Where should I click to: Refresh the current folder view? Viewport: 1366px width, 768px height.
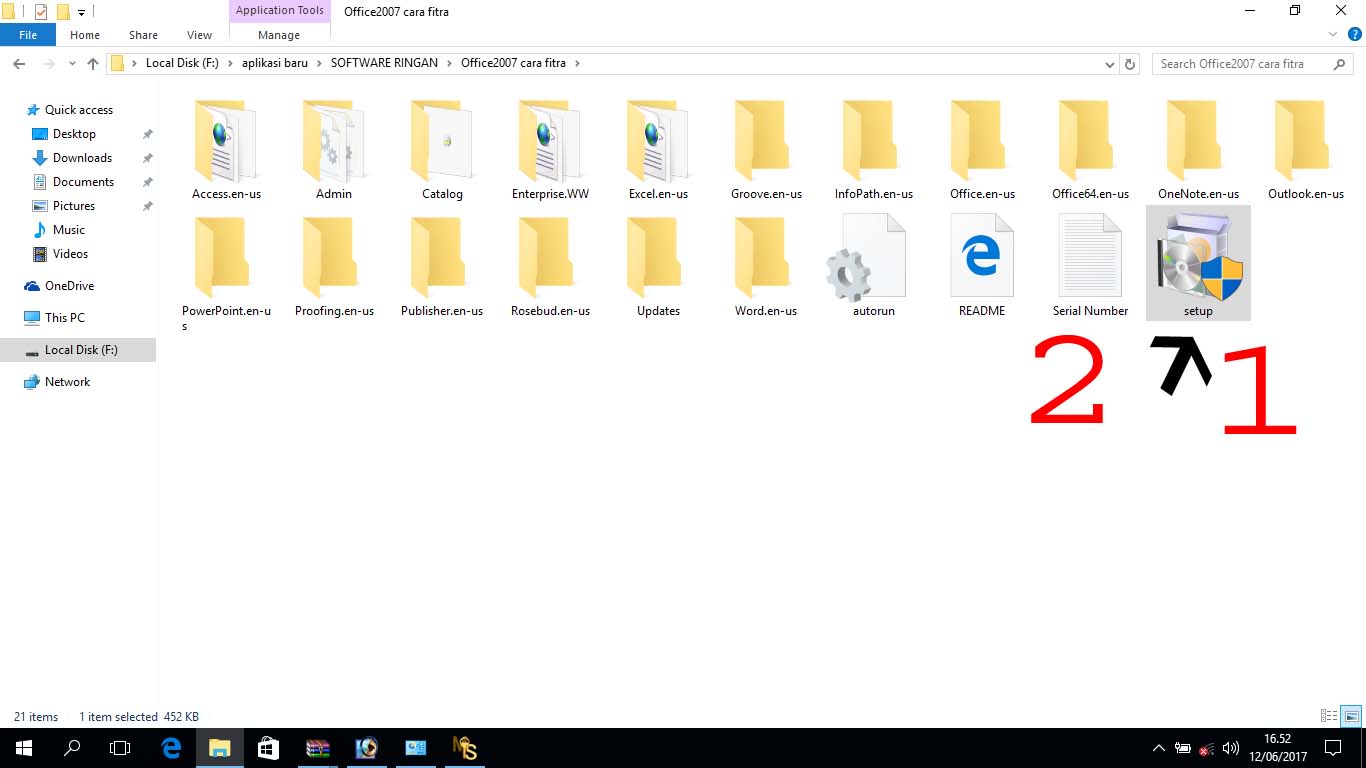coord(1130,64)
